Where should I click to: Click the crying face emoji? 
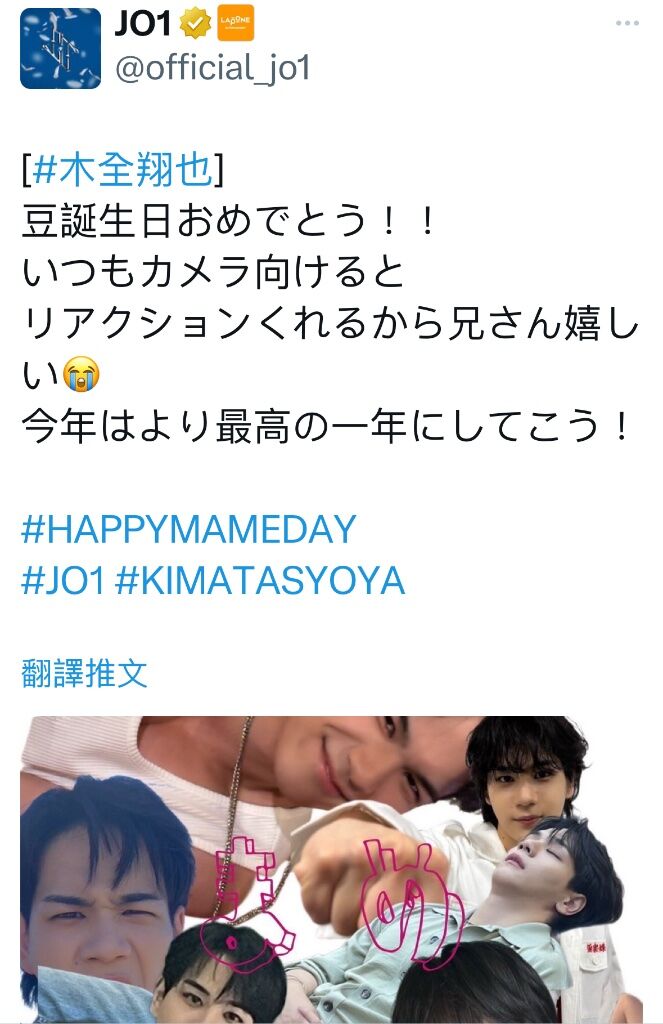(x=82, y=374)
